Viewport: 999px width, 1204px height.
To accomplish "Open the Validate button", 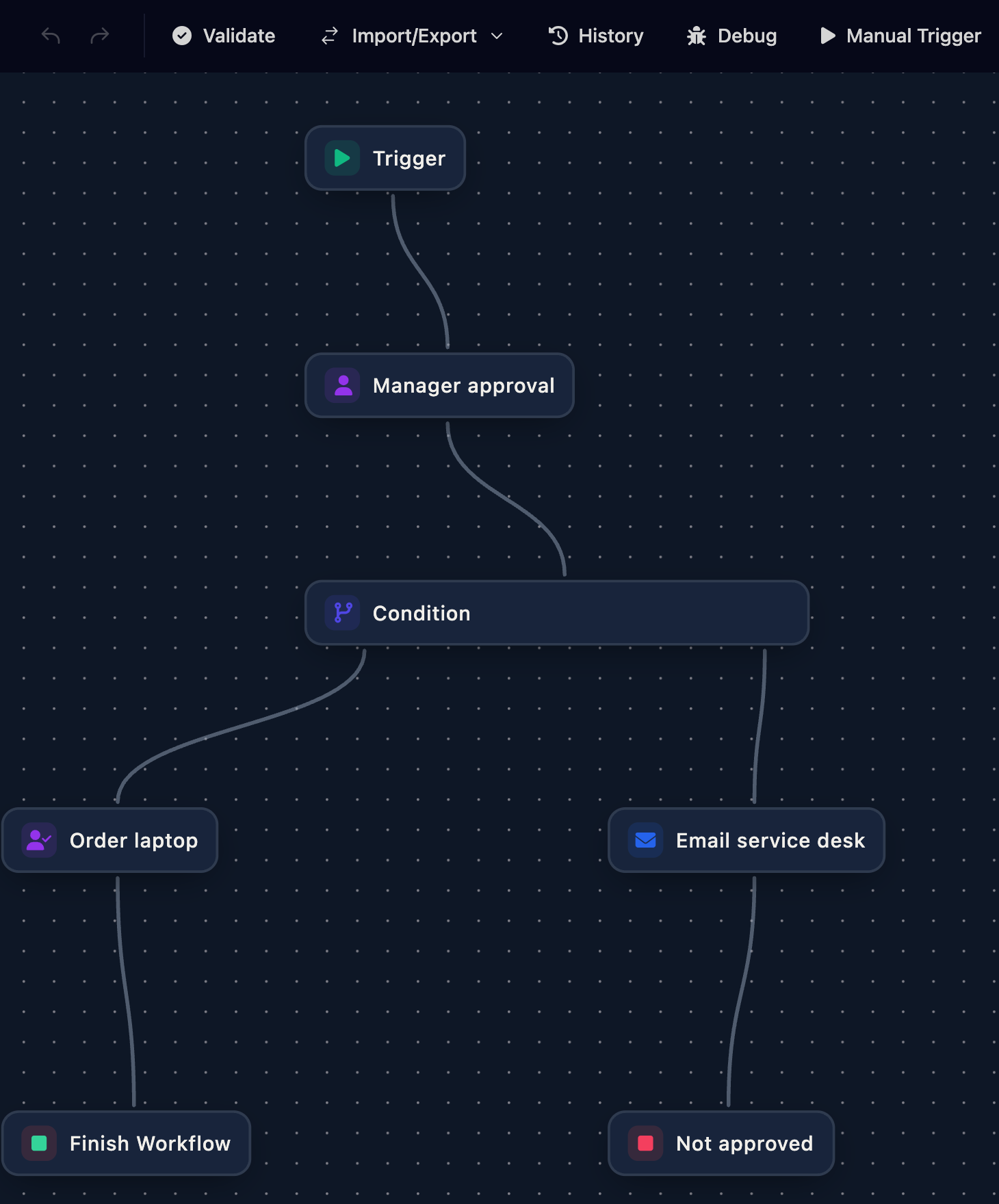I will pyautogui.click(x=224, y=36).
